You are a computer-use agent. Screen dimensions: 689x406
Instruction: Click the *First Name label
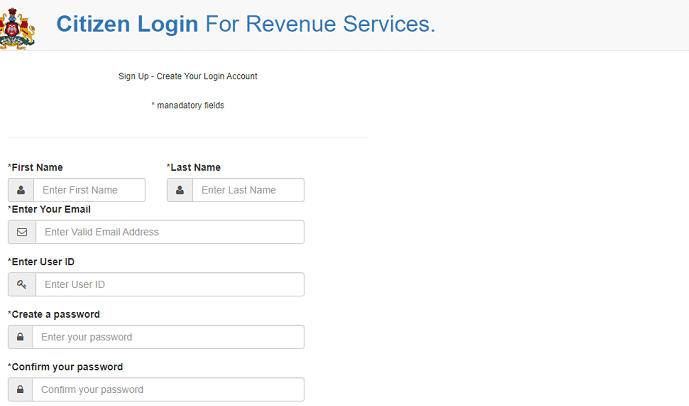[x=36, y=167]
